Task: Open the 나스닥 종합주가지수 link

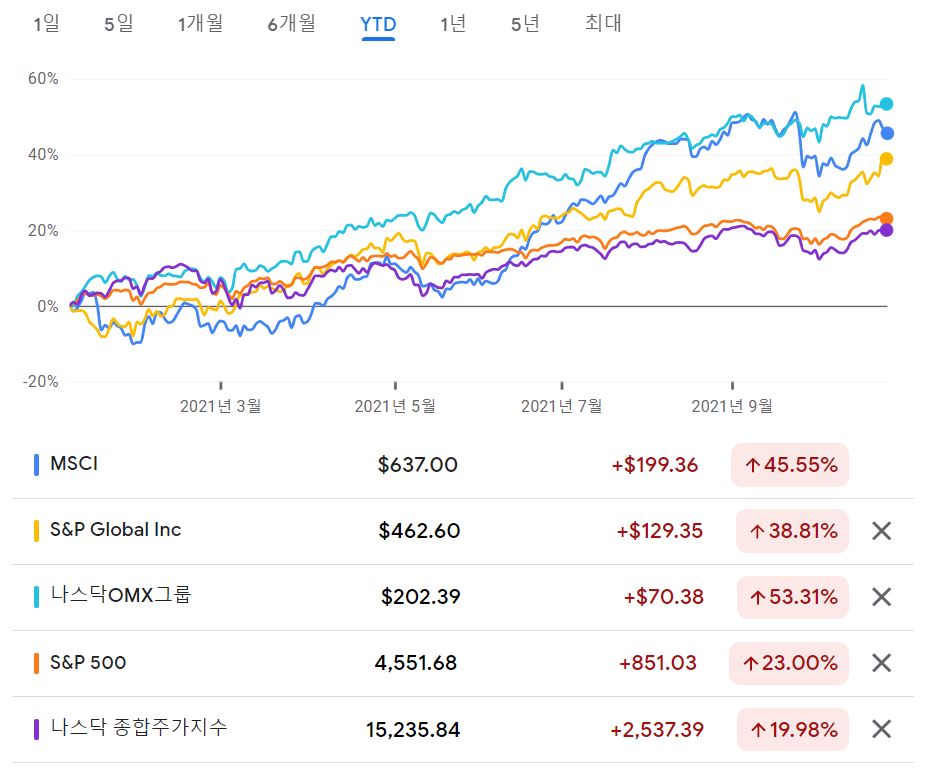Action: point(139,727)
